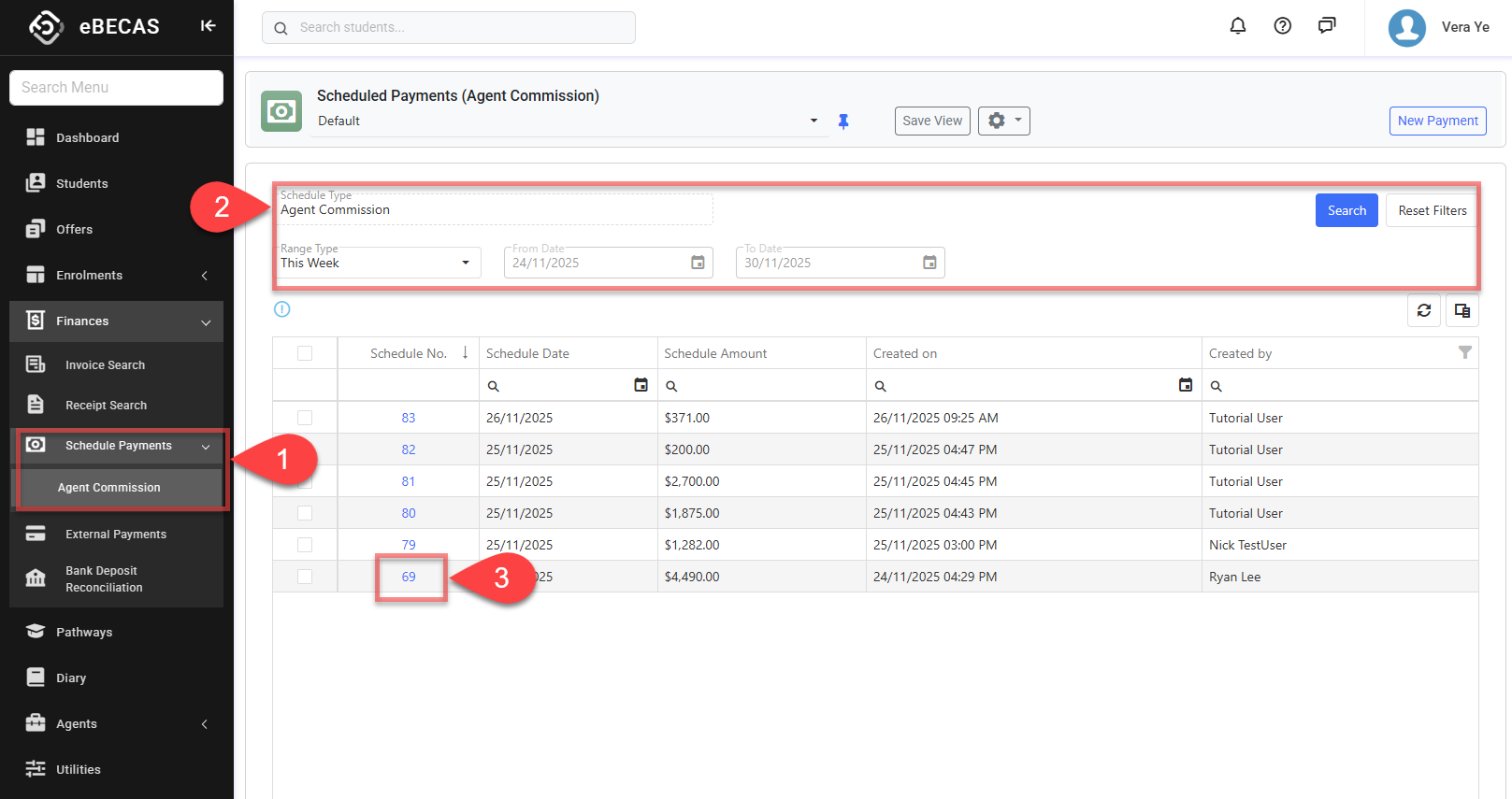This screenshot has width=1512, height=799.
Task: Click the Search students input field
Action: (458, 28)
